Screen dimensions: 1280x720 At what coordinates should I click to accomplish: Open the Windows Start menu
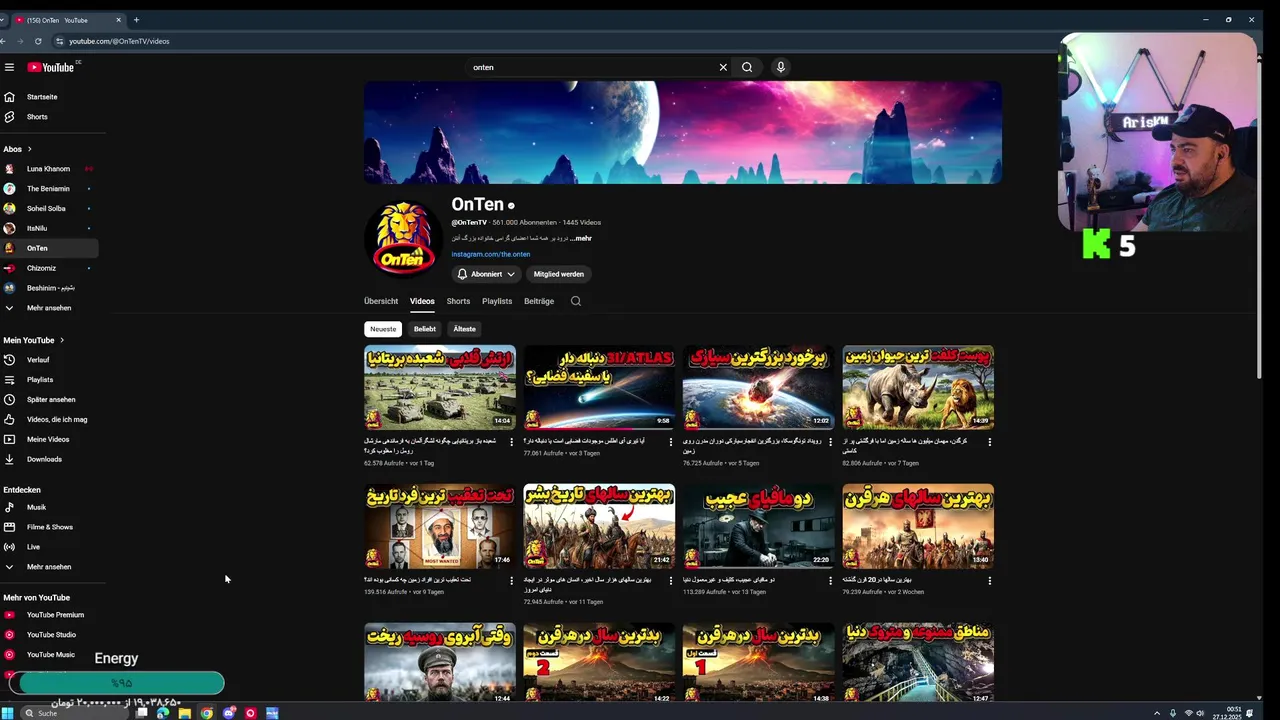(8, 713)
